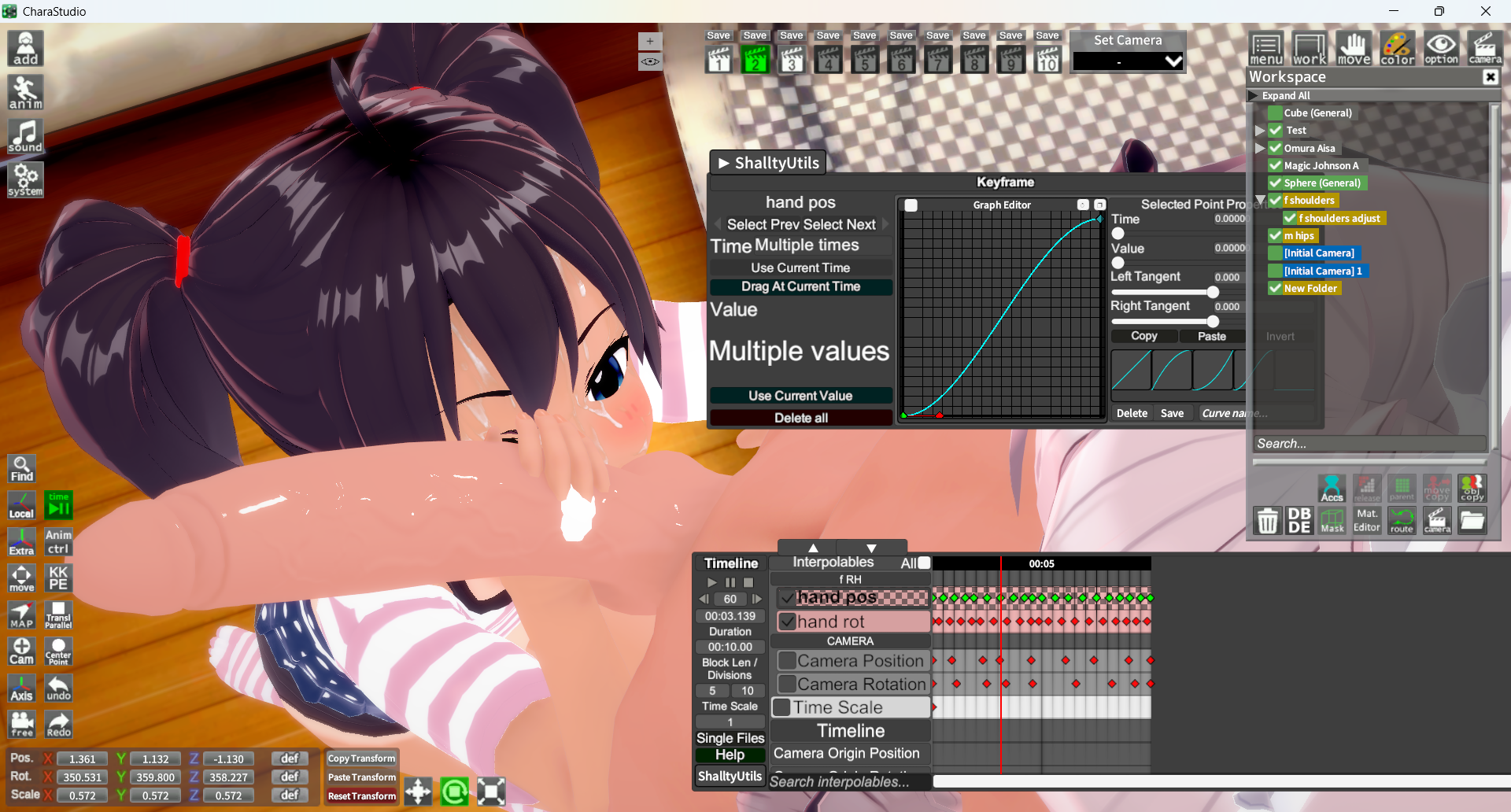
Task: Open the color palette icon
Action: 1397,49
